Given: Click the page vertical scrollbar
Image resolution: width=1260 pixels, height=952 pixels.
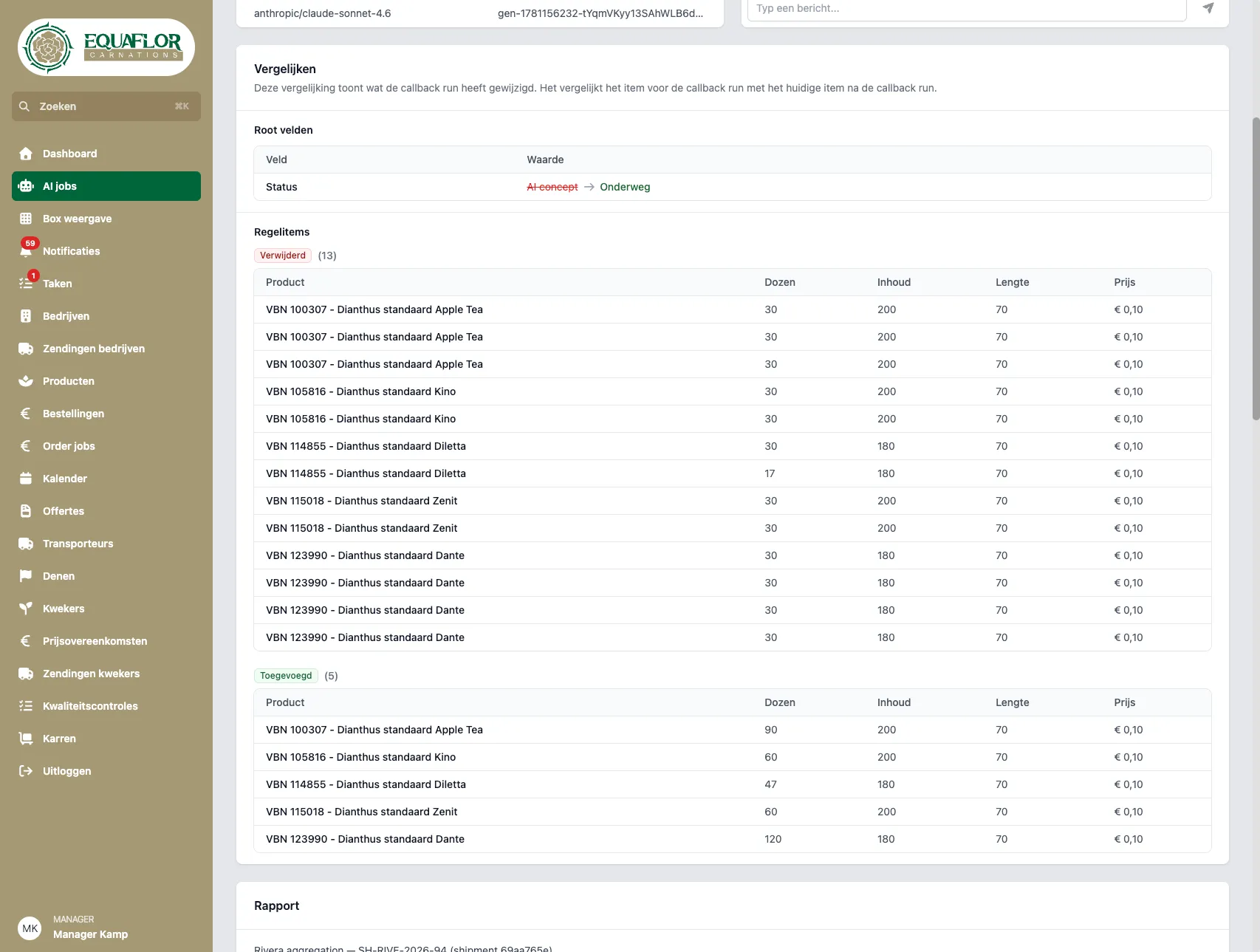Looking at the screenshot, I should (x=1256, y=269).
